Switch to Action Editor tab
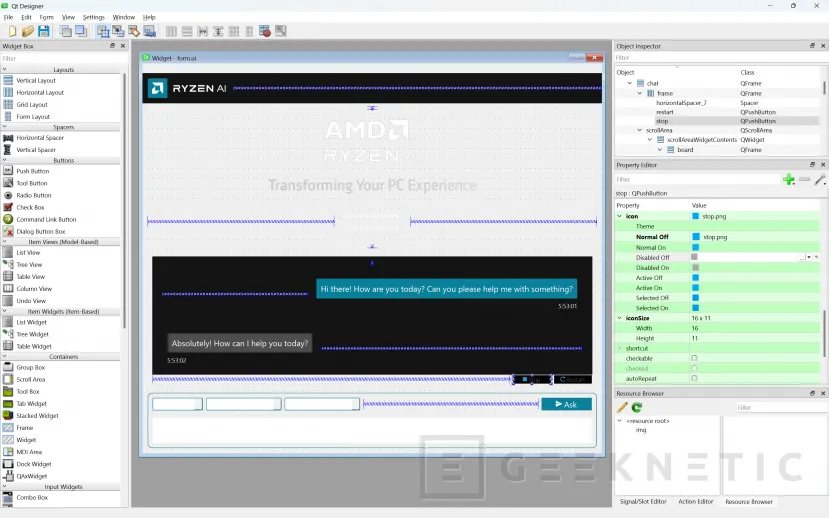 [x=696, y=502]
